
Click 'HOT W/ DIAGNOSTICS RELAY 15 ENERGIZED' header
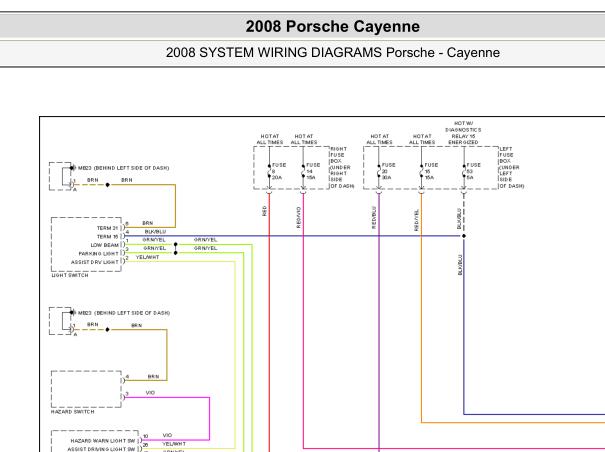tap(463, 133)
